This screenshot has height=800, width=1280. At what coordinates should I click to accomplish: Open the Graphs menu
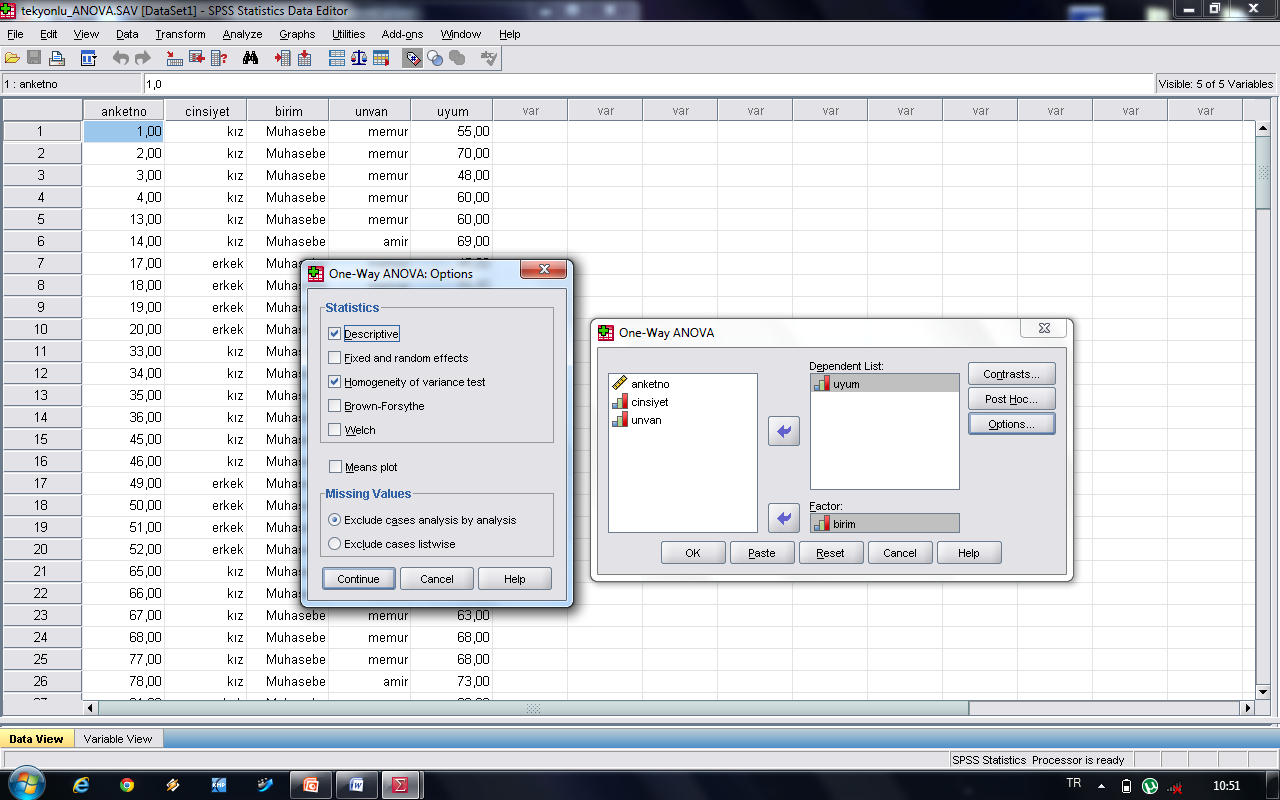(x=297, y=34)
